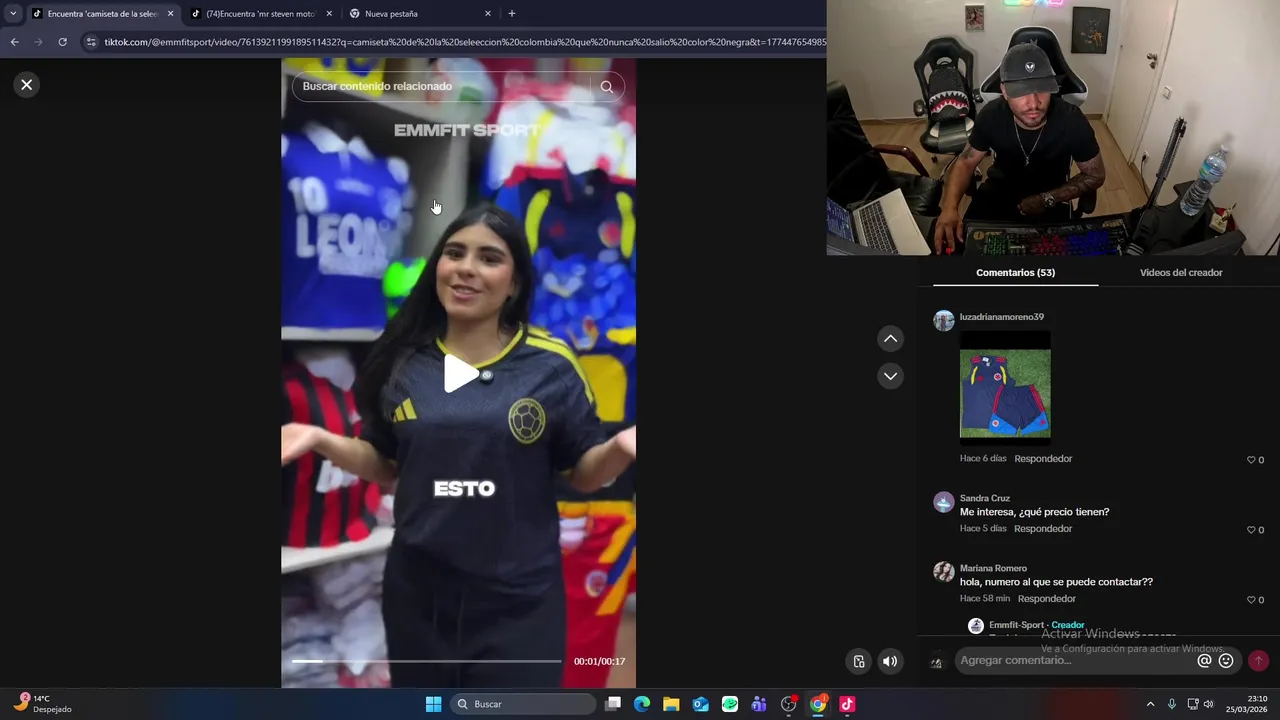Click the TikTok URL address bar
1280x720 pixels.
coord(465,42)
